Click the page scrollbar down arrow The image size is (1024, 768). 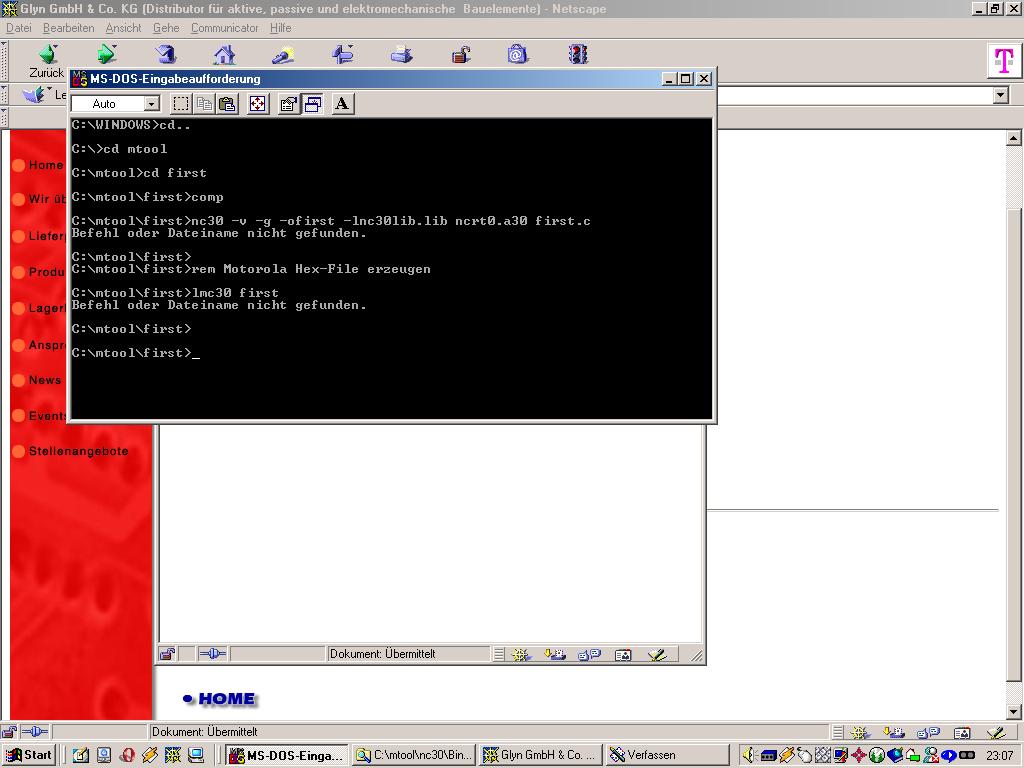1013,712
